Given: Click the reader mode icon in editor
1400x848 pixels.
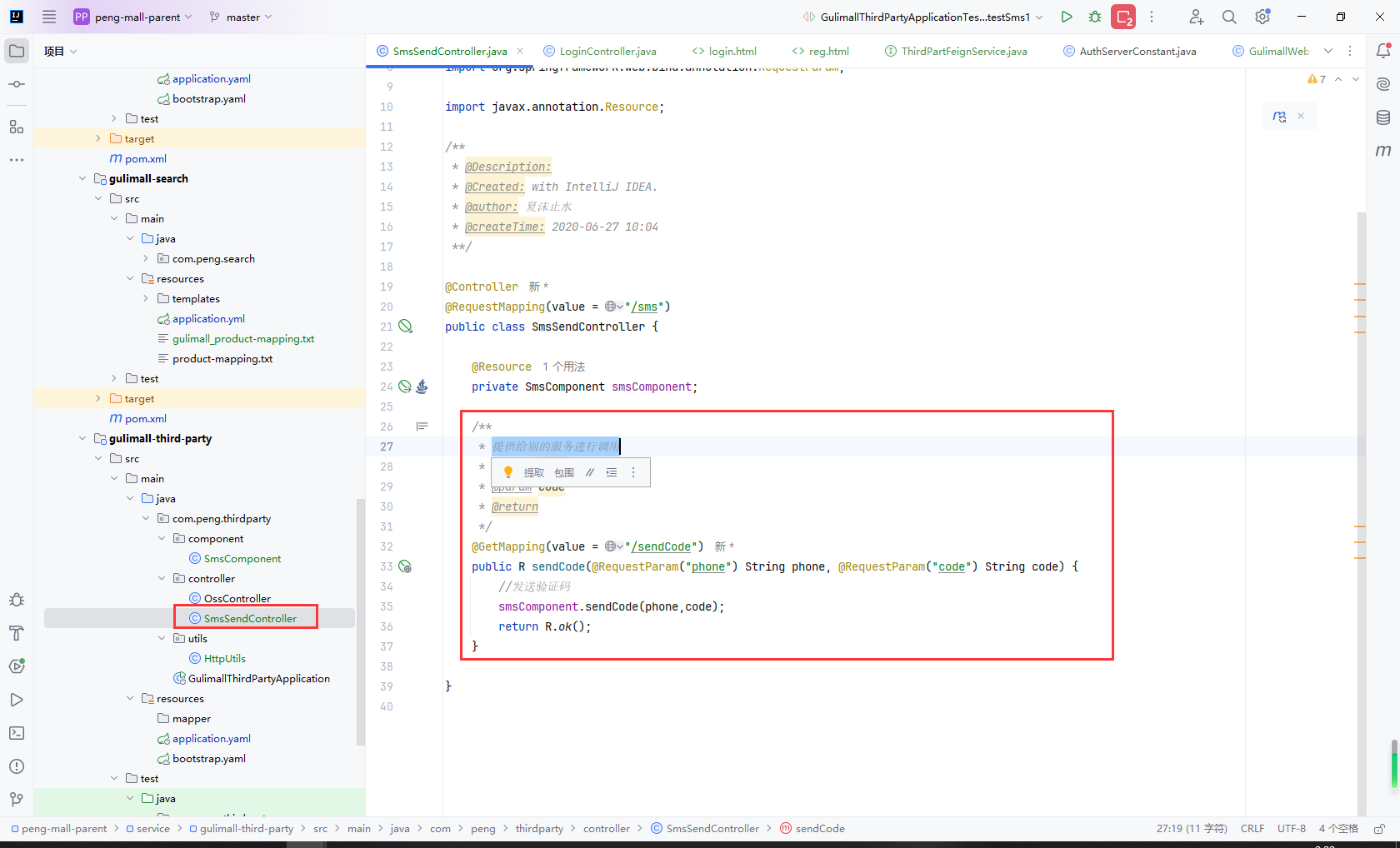Looking at the screenshot, I should [1279, 117].
